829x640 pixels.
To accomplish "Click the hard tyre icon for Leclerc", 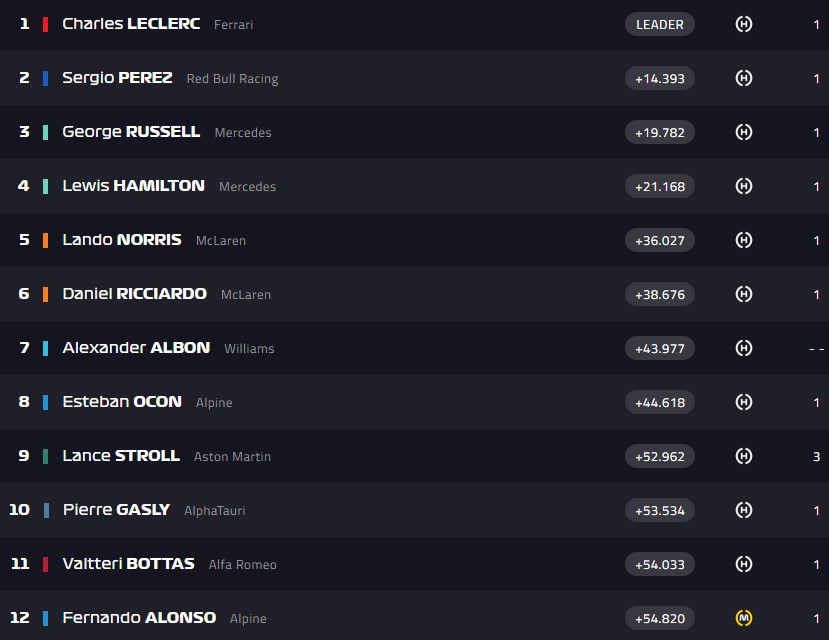I will tap(743, 24).
